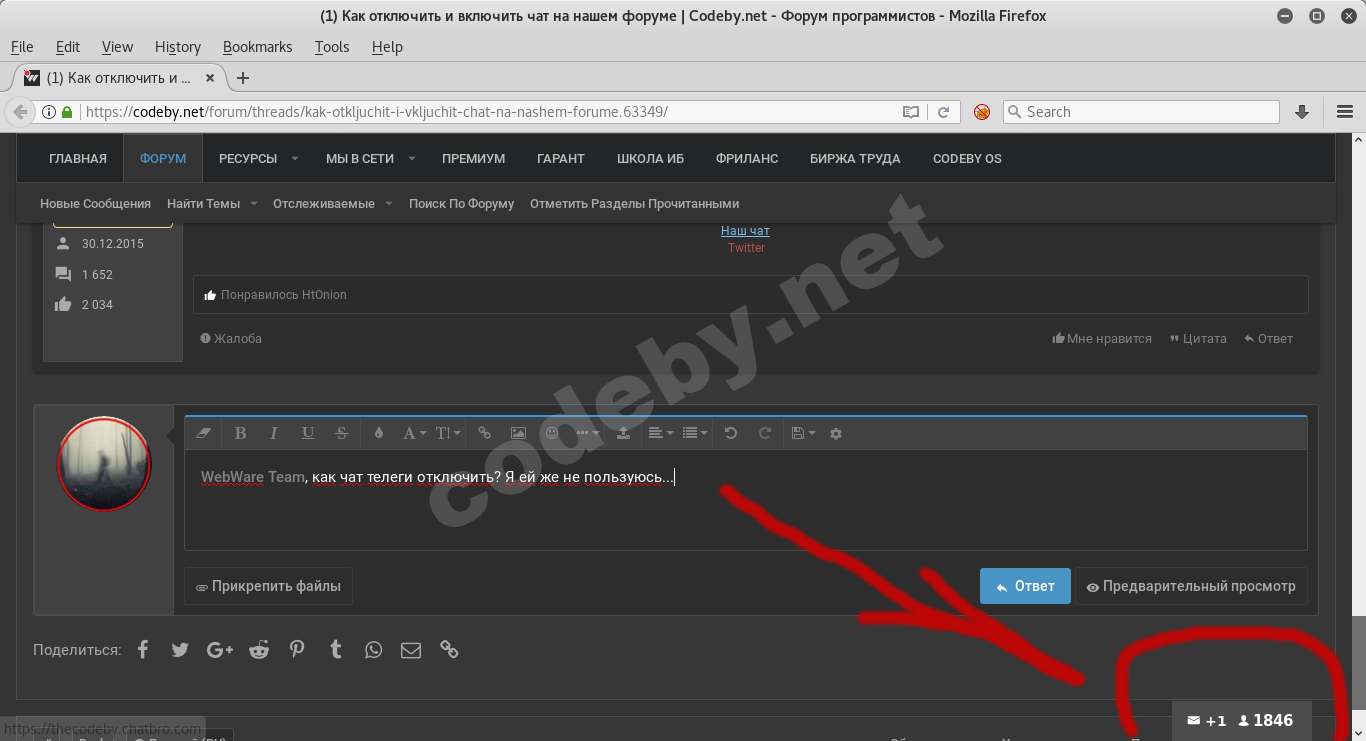Image resolution: width=1366 pixels, height=741 pixels.
Task: Expand the РЕСУРСЫ navigation dropdown arrow
Action: coord(295,158)
